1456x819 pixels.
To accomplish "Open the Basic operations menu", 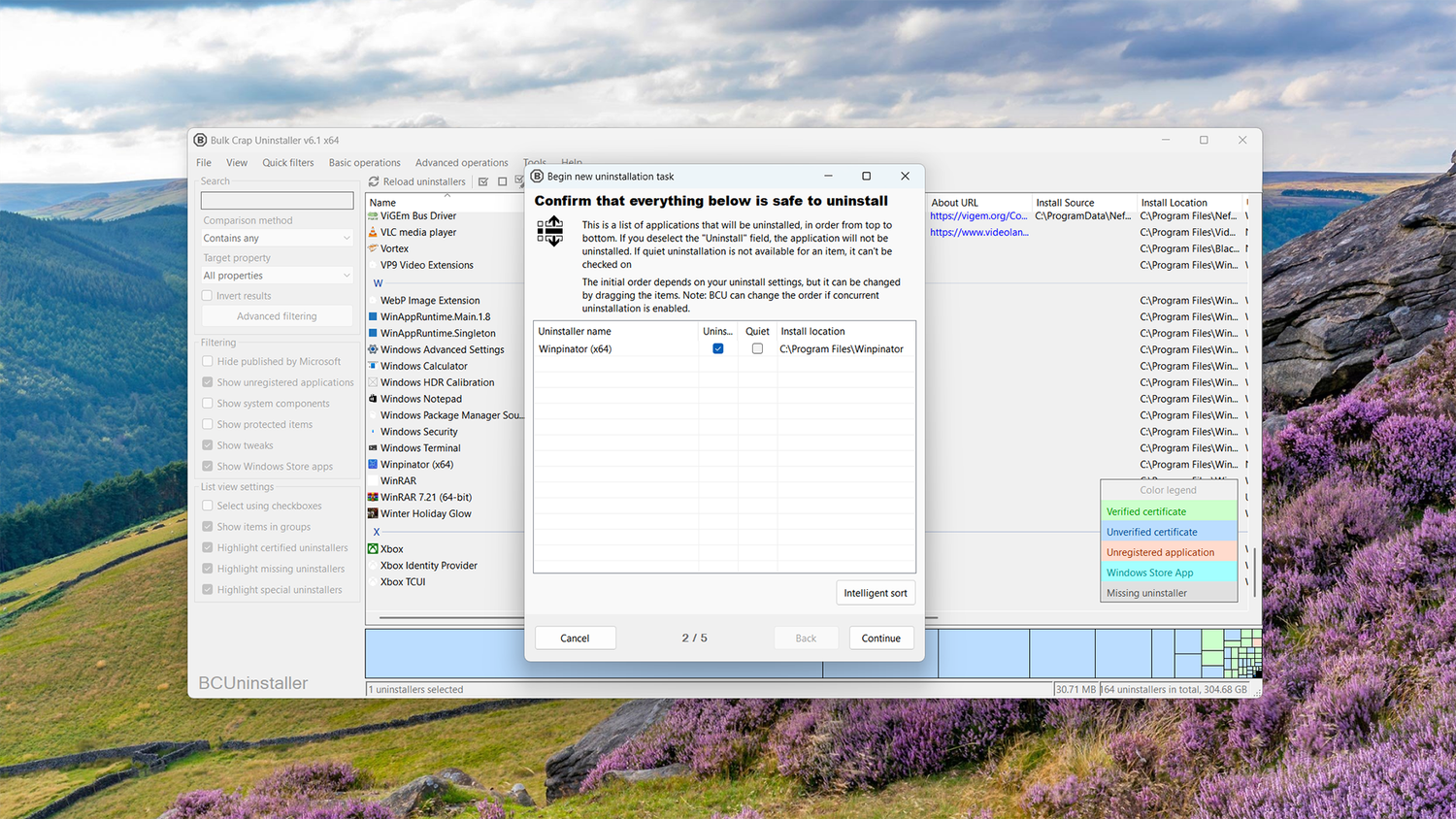I will [x=365, y=163].
